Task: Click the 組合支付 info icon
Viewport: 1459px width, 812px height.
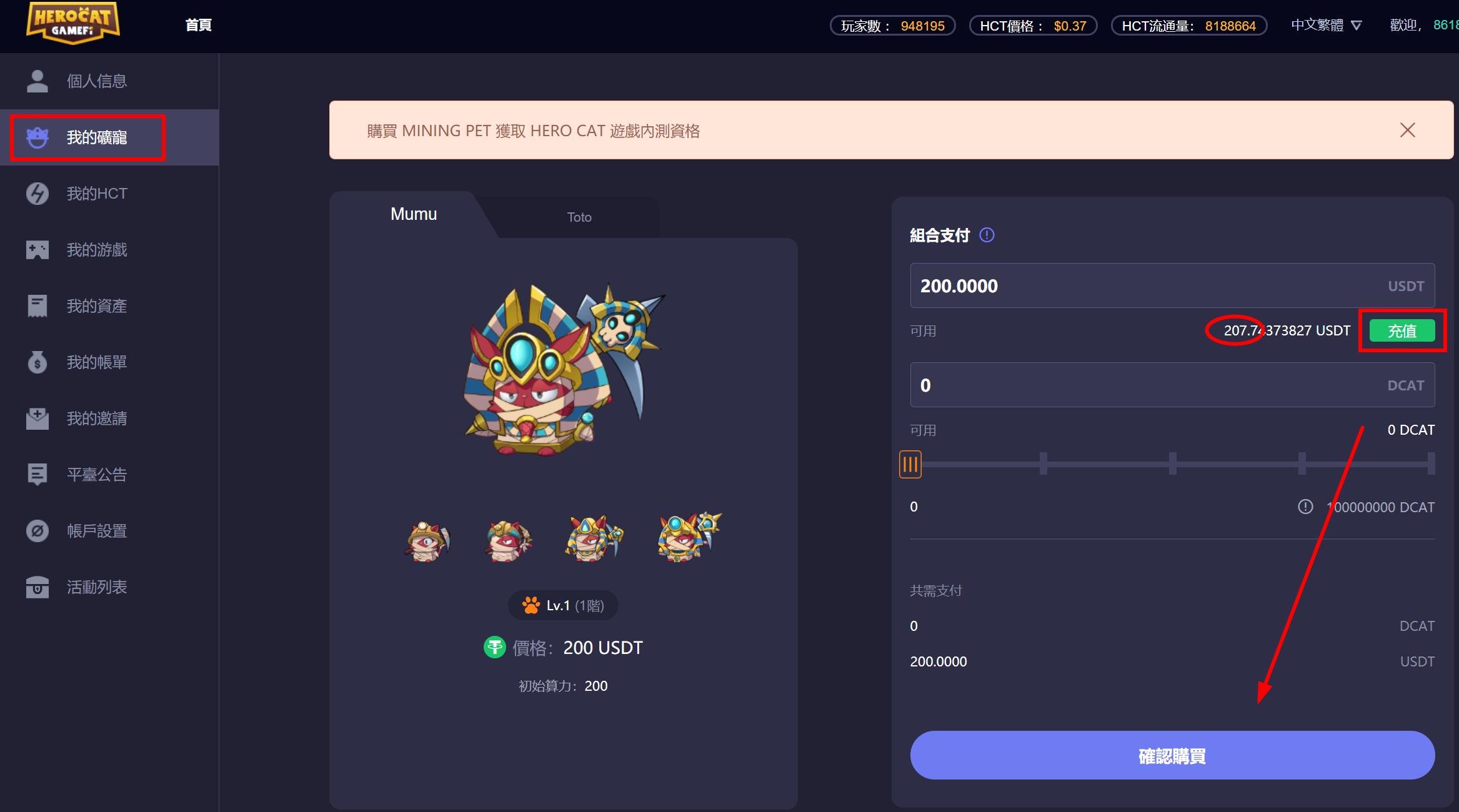Action: [x=987, y=235]
